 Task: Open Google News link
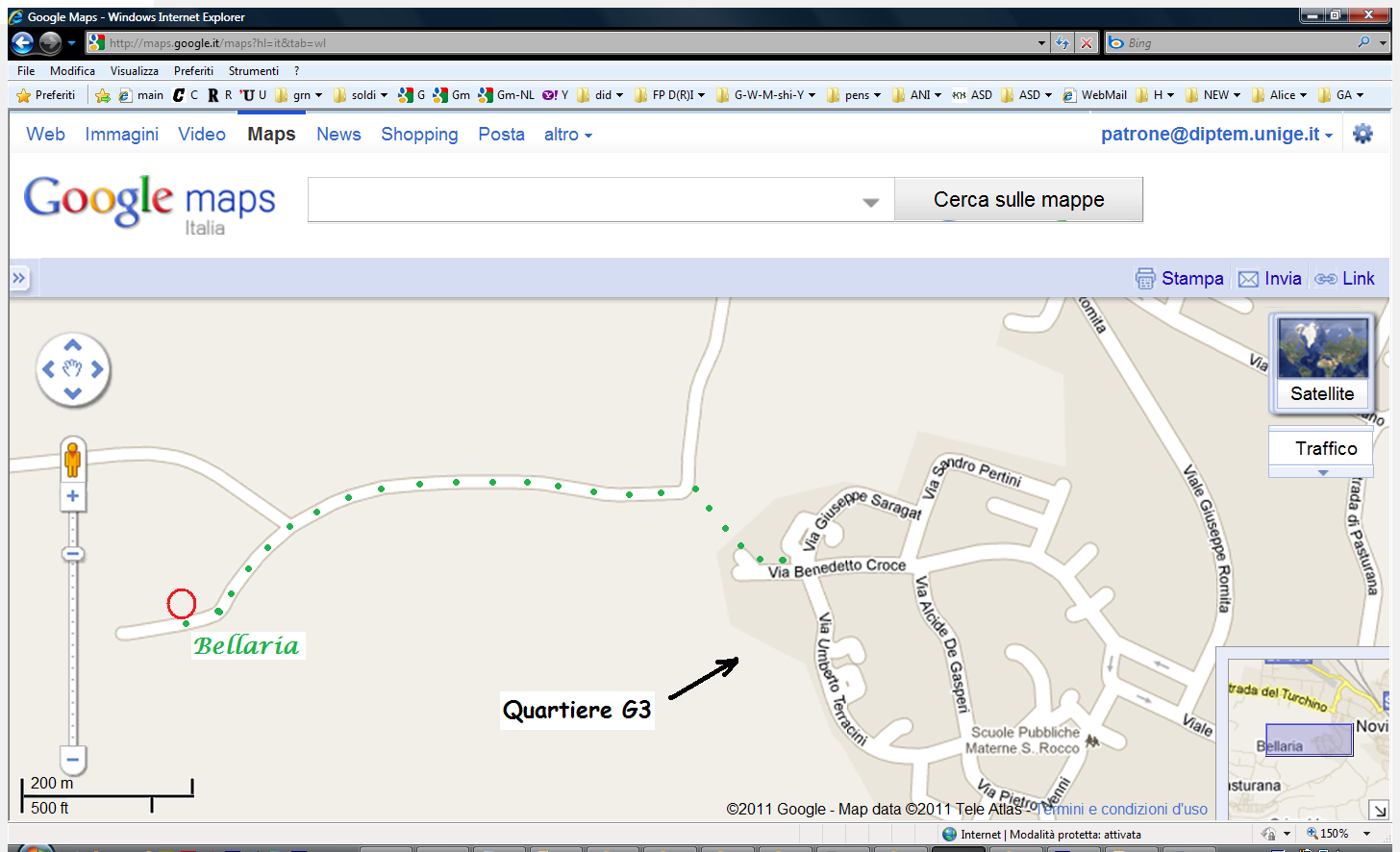click(x=338, y=134)
